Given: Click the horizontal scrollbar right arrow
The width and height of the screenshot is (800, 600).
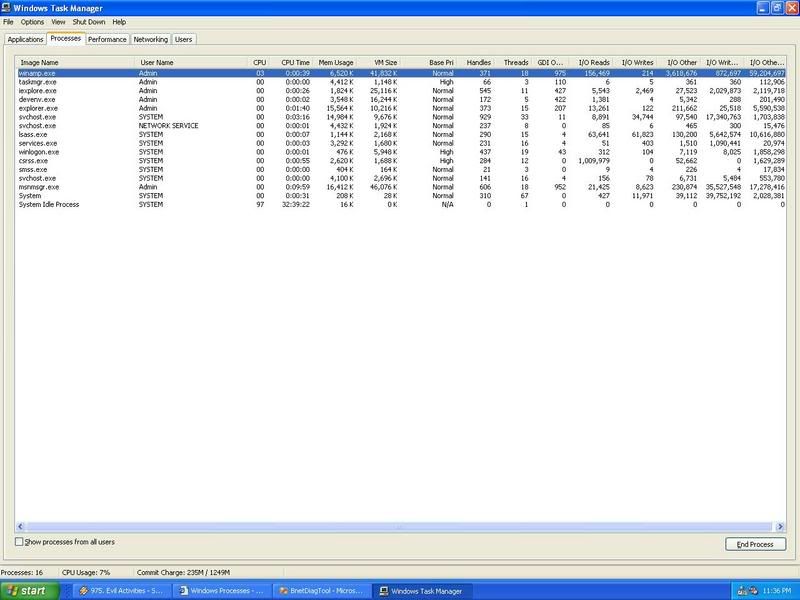Looking at the screenshot, I should (x=780, y=527).
